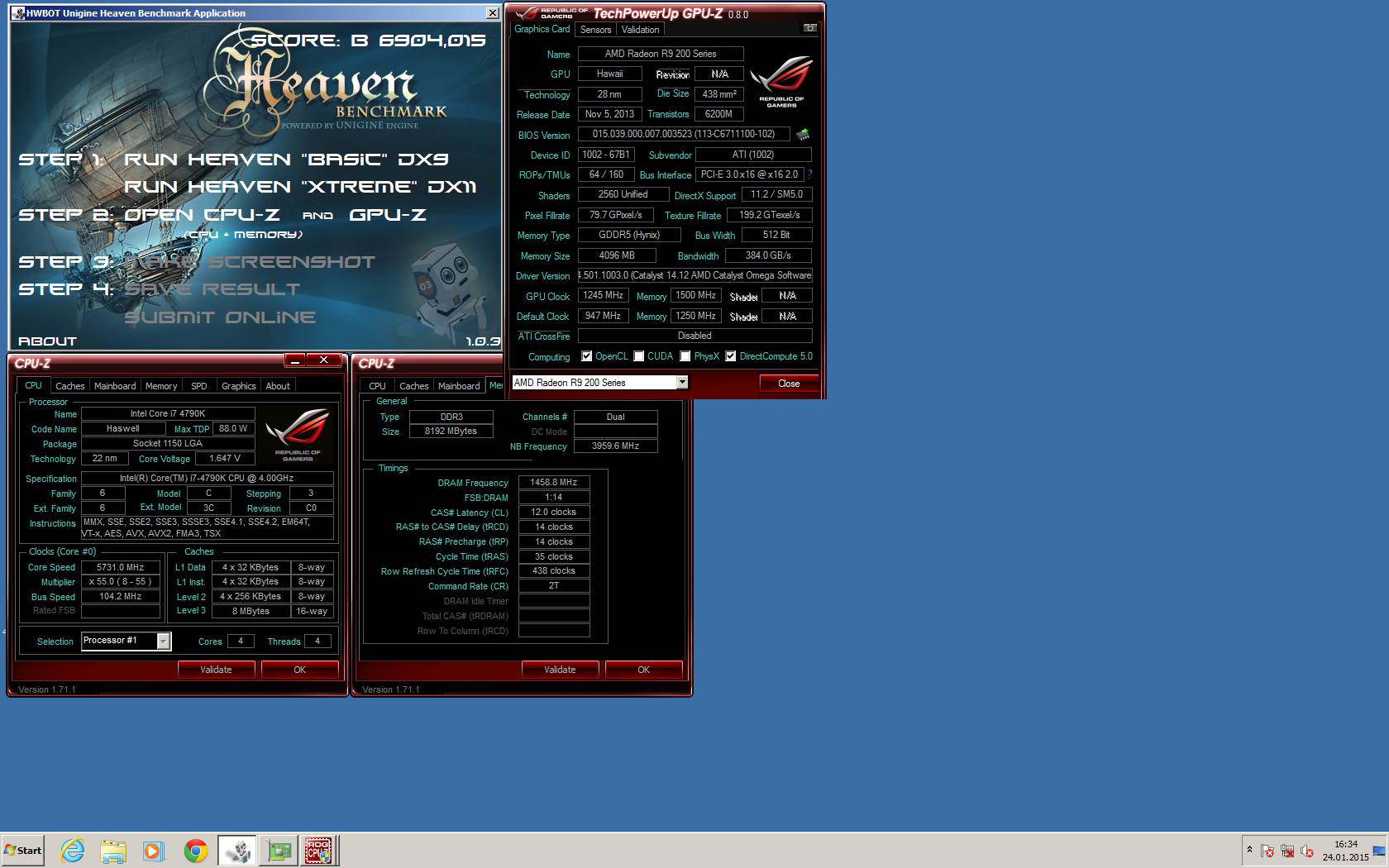The width and height of the screenshot is (1389, 868).
Task: Close the HWBOT Heaven Benchmark window
Action: pos(493,13)
